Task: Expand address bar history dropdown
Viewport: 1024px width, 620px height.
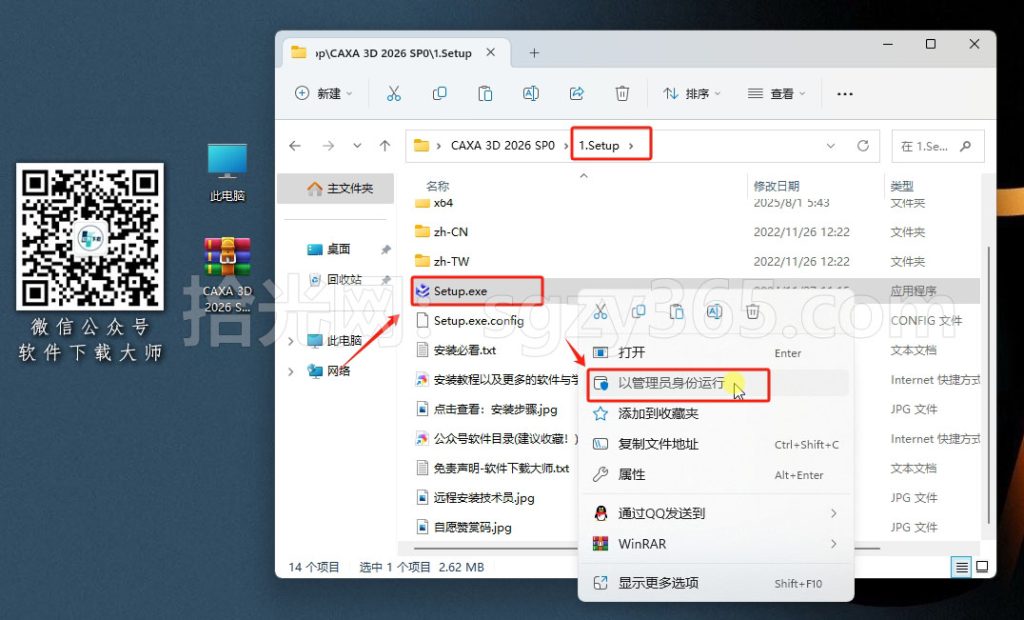Action: pyautogui.click(x=831, y=146)
